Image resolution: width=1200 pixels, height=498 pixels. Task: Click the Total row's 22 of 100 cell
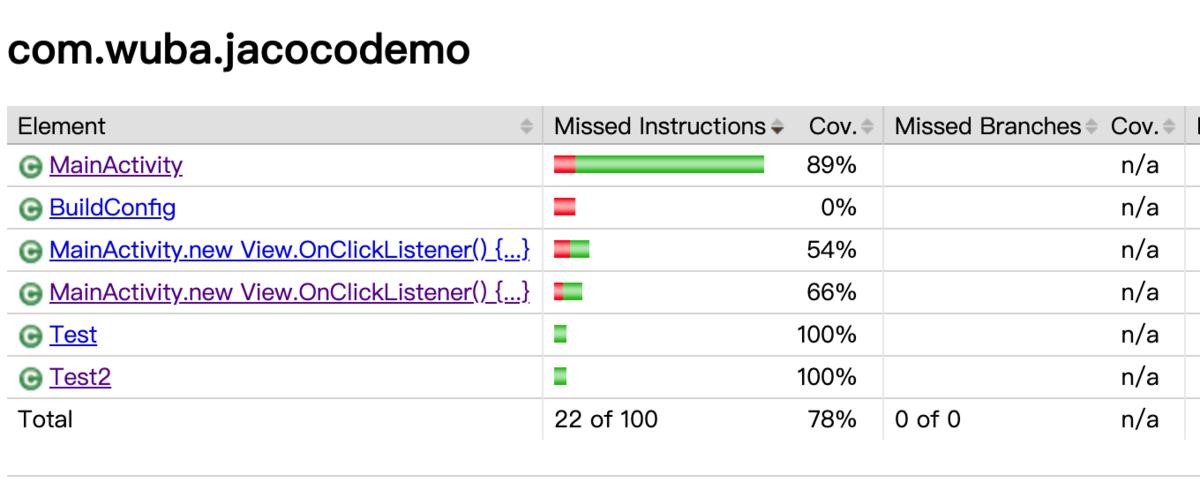(606, 419)
